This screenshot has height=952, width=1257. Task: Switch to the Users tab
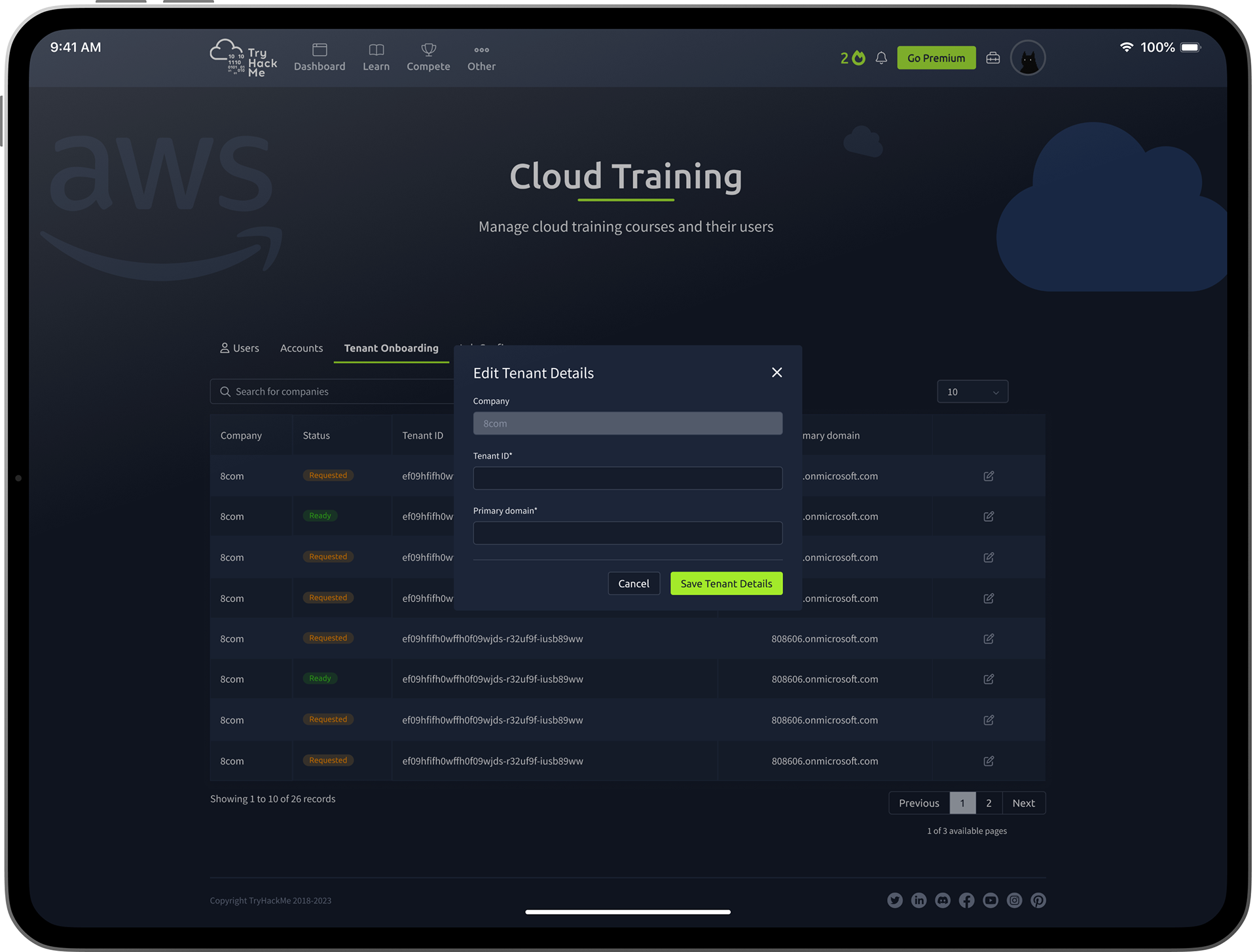coord(239,348)
